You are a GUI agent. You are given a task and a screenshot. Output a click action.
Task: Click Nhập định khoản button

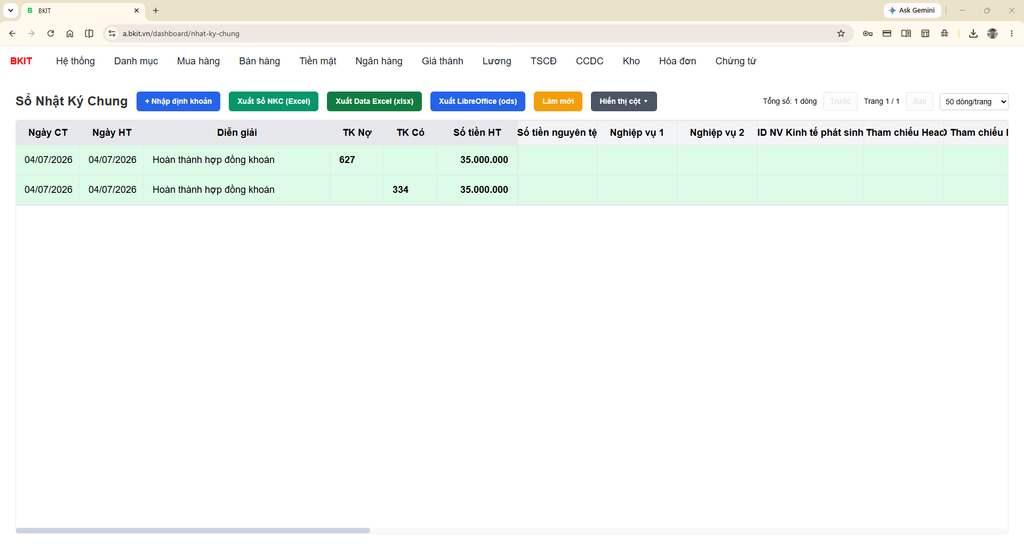click(178, 101)
